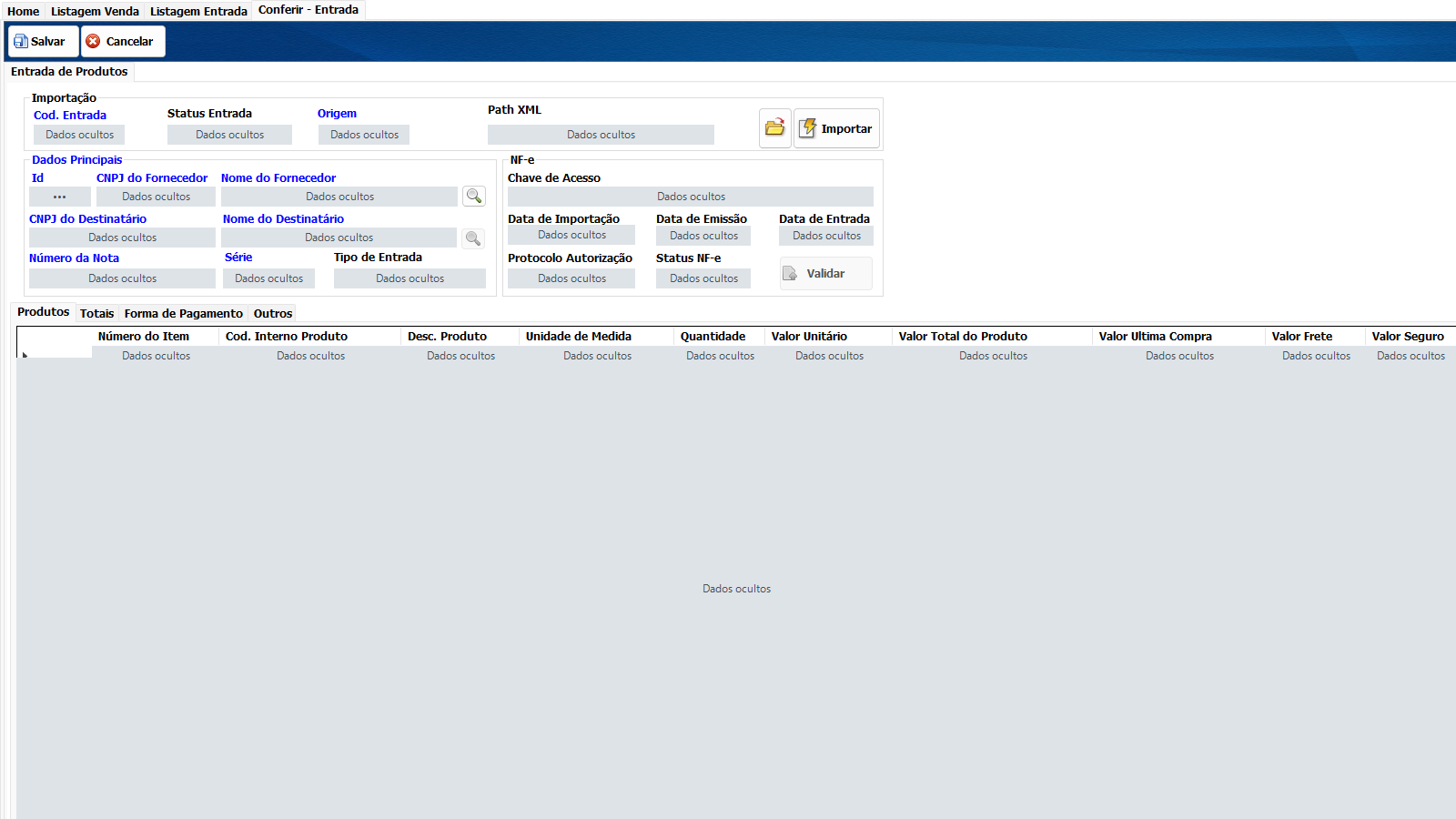
Task: Open the Listagem Venda tab
Action: [95, 11]
